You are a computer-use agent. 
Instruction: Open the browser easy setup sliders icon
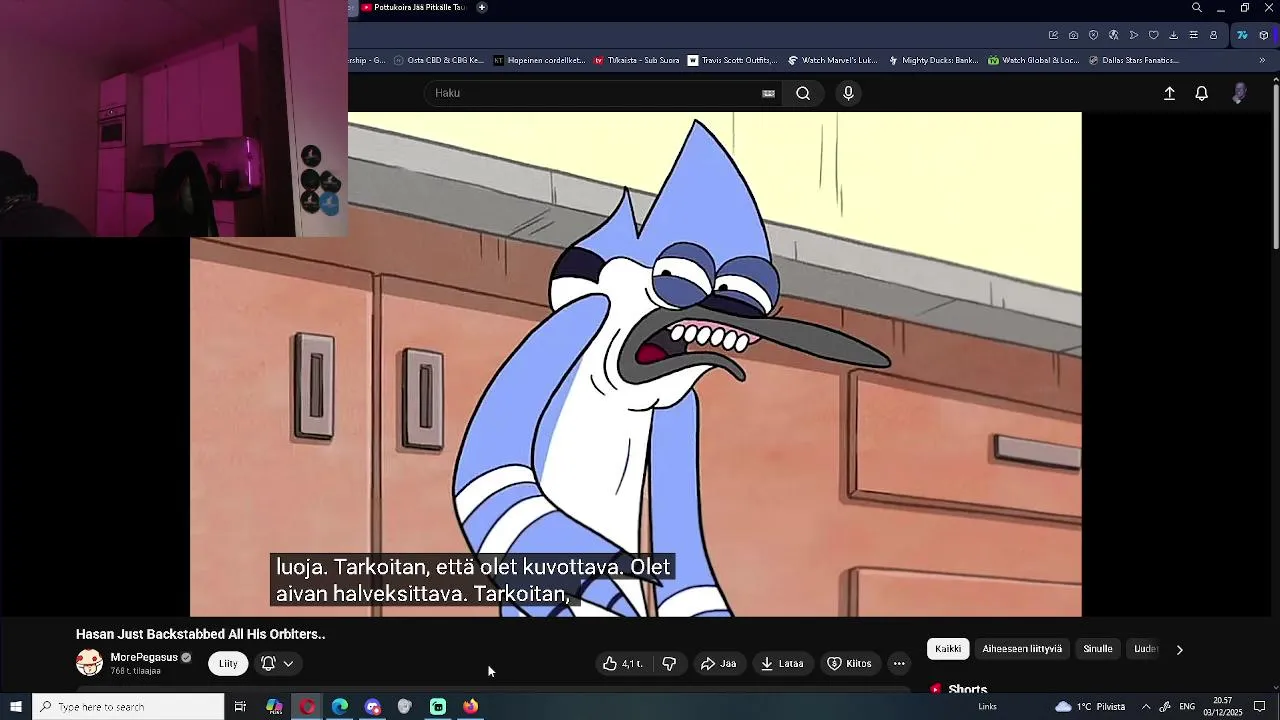pos(1193,35)
